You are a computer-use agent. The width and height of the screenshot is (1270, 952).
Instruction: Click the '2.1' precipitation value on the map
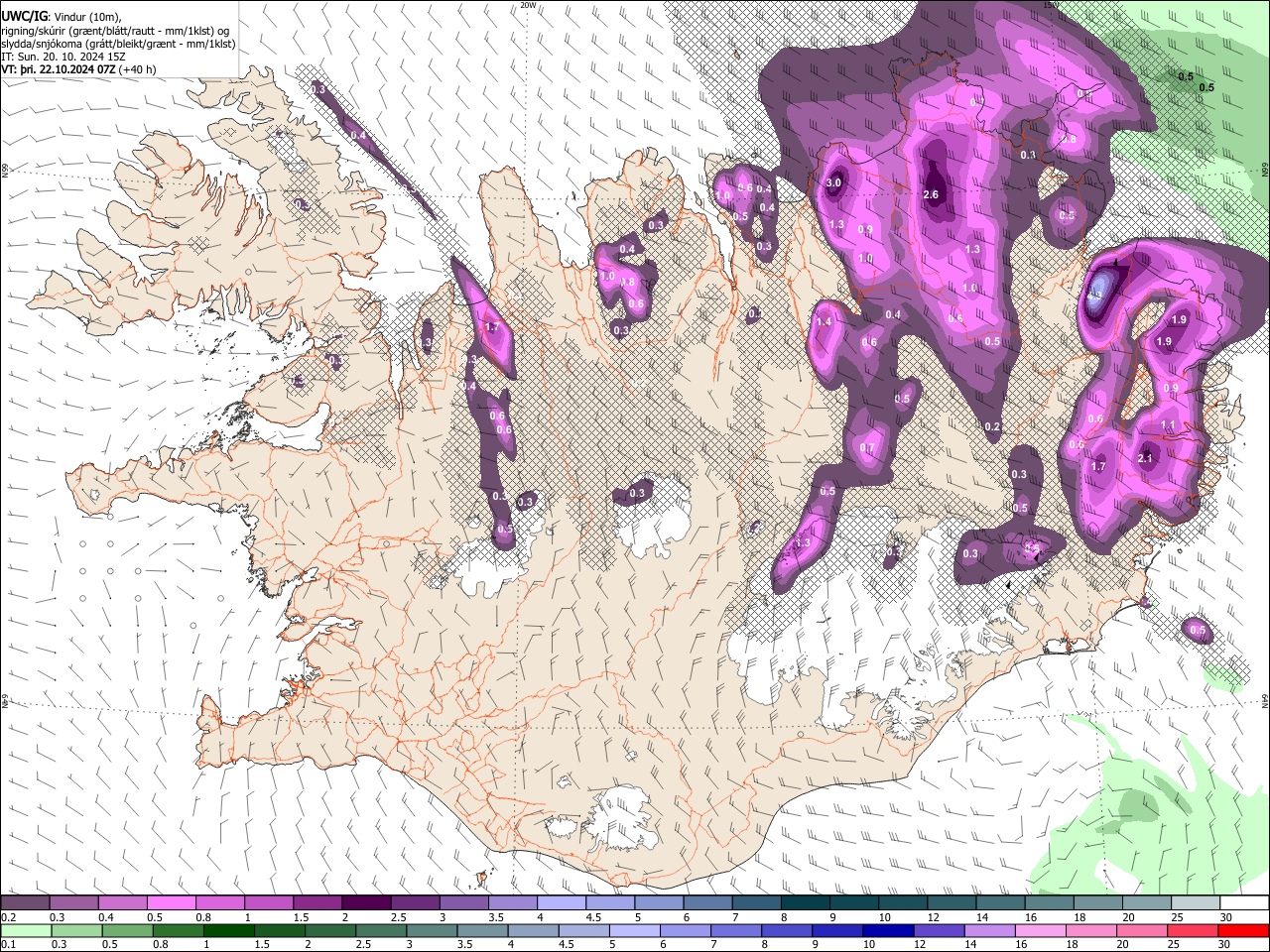(1146, 458)
